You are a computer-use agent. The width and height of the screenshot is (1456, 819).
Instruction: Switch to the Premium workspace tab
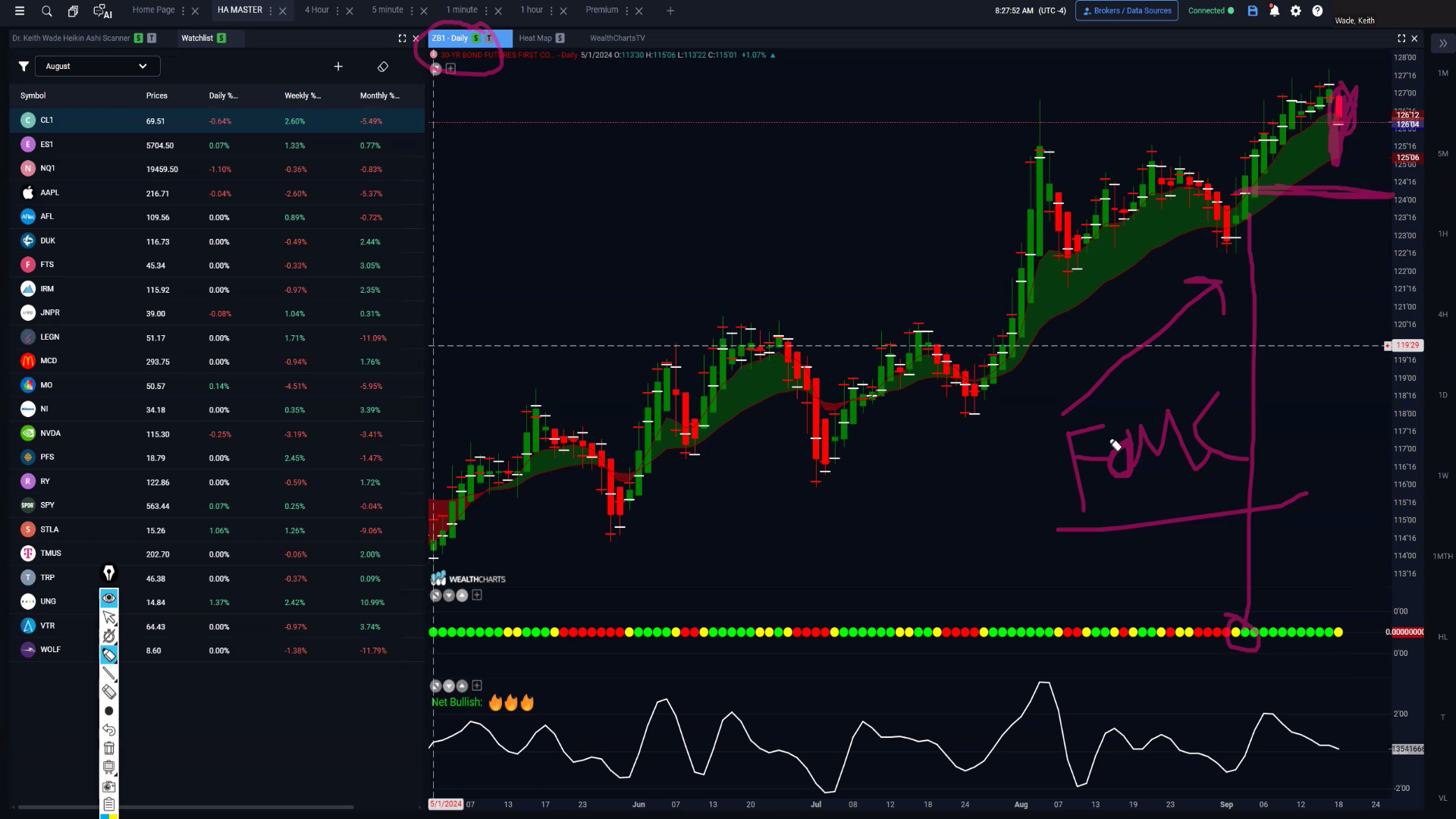pyautogui.click(x=602, y=10)
